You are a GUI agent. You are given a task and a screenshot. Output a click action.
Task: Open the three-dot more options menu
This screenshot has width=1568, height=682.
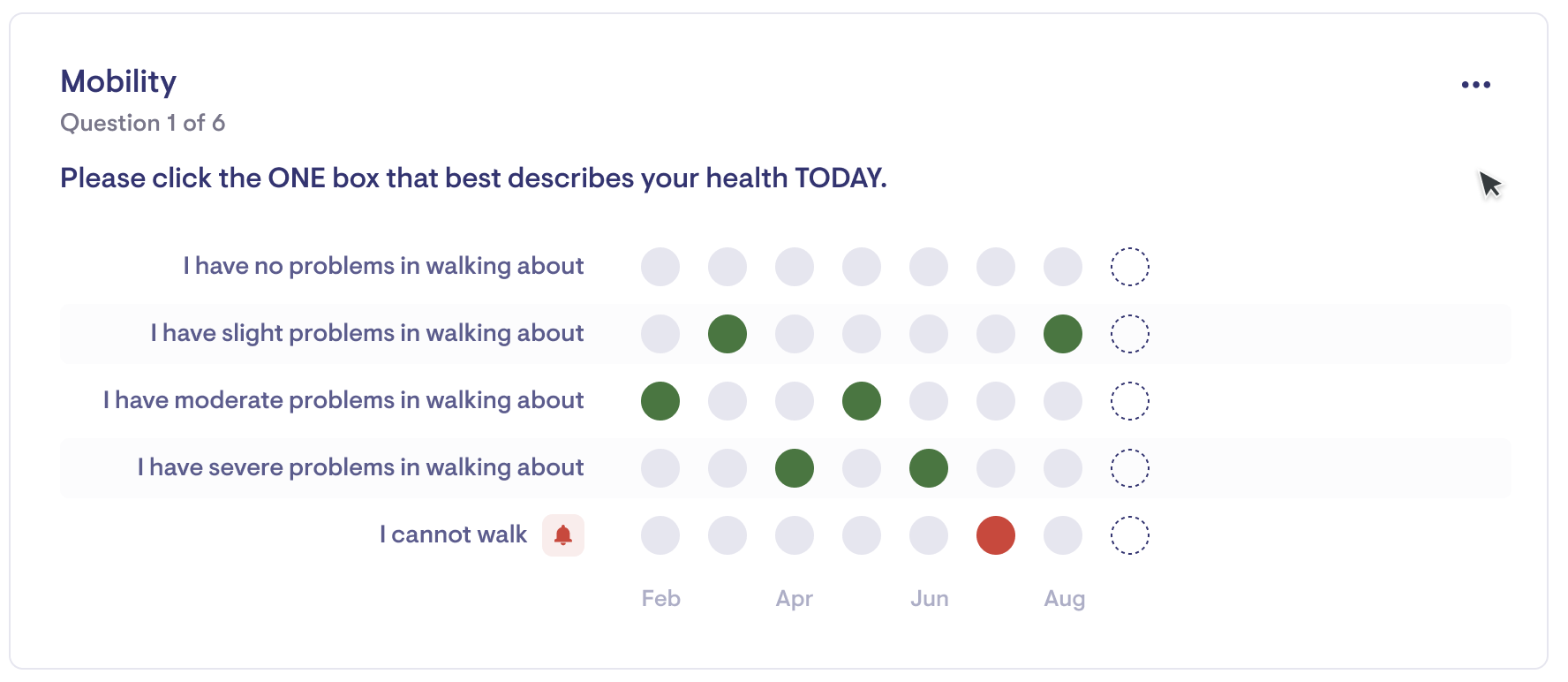point(1475,85)
